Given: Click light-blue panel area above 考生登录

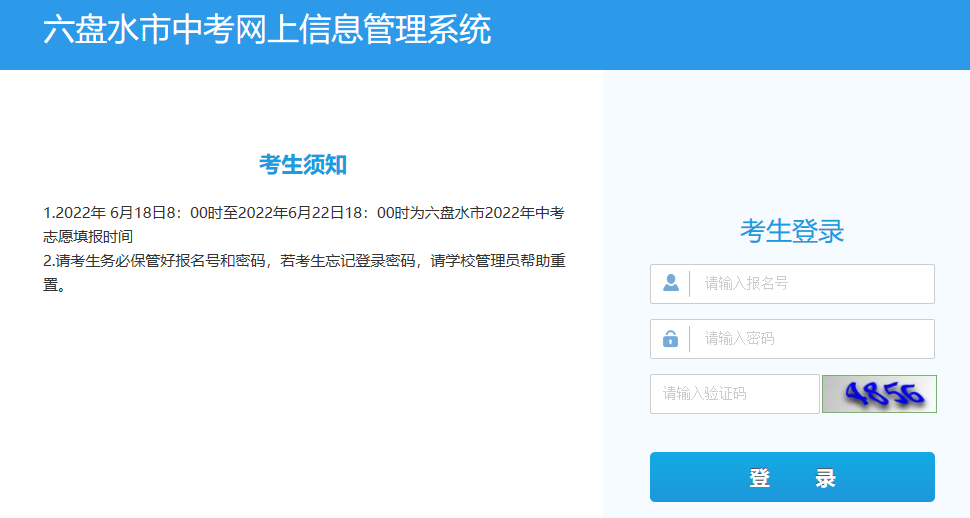Looking at the screenshot, I should tap(786, 140).
